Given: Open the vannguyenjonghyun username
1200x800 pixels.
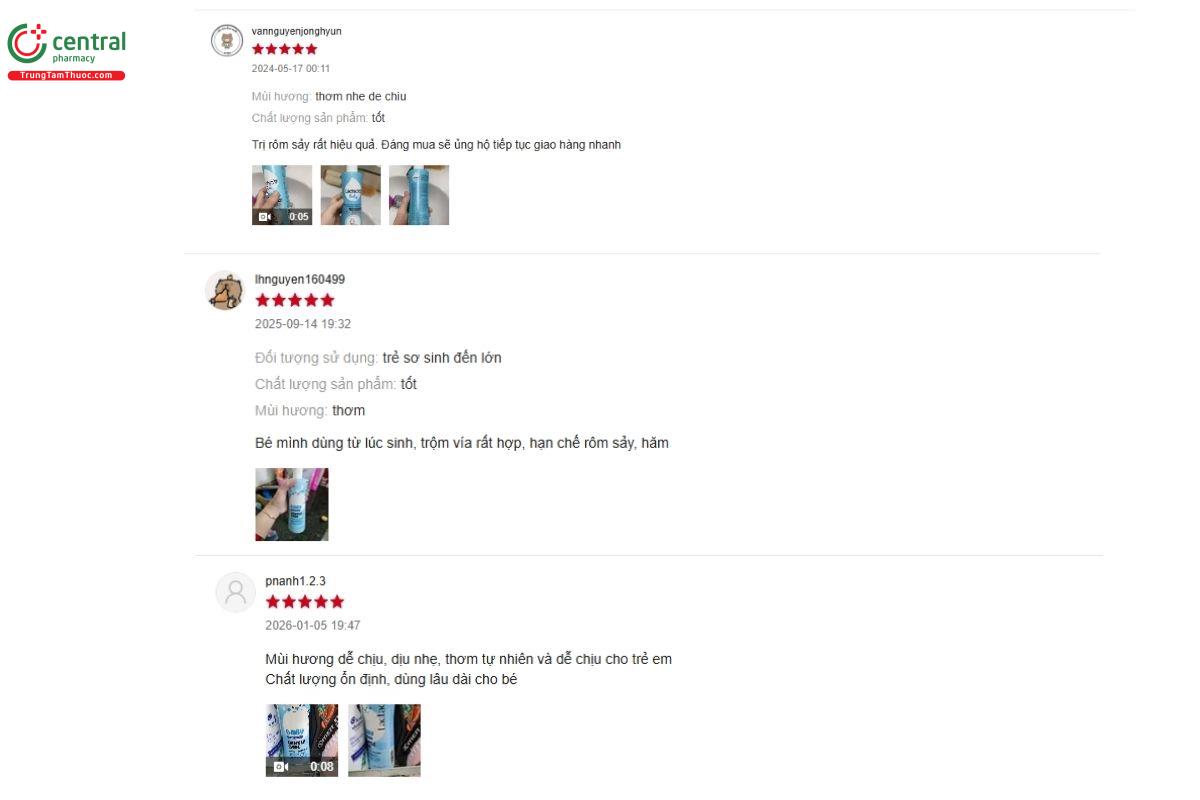Looking at the screenshot, I should 297,31.
